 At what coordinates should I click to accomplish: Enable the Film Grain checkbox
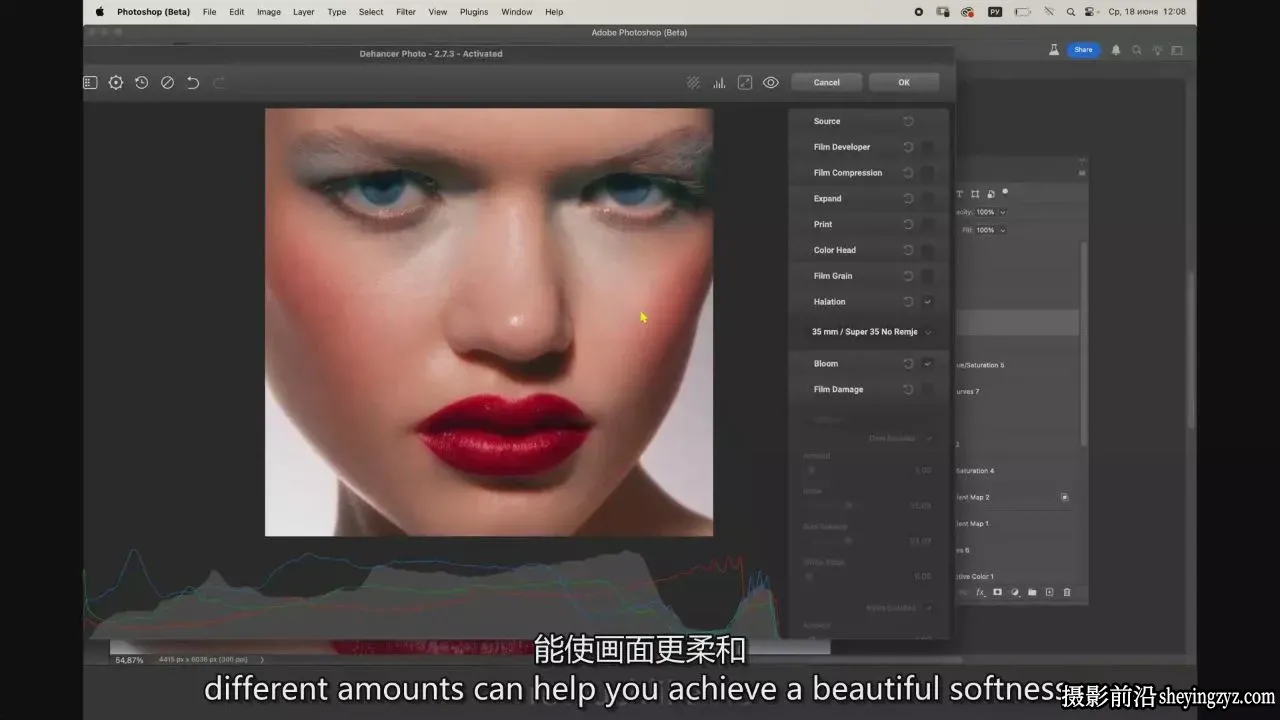pyautogui.click(x=928, y=276)
